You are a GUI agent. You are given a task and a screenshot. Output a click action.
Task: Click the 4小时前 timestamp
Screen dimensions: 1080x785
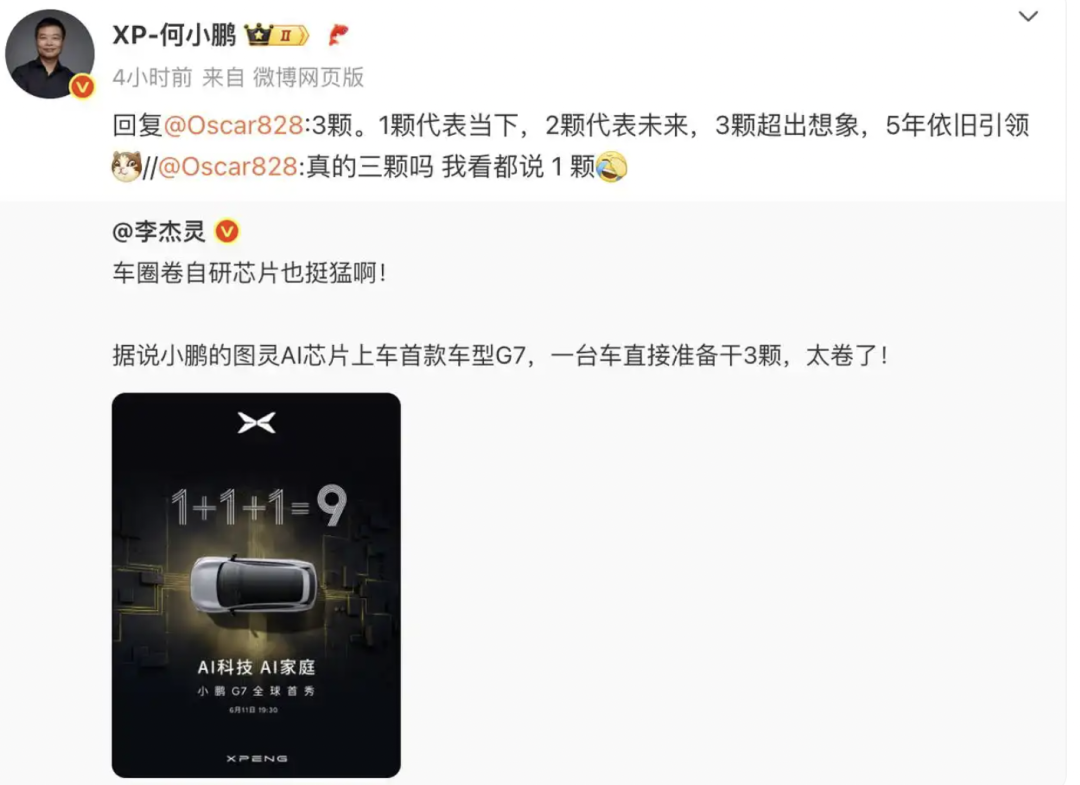tap(152, 77)
